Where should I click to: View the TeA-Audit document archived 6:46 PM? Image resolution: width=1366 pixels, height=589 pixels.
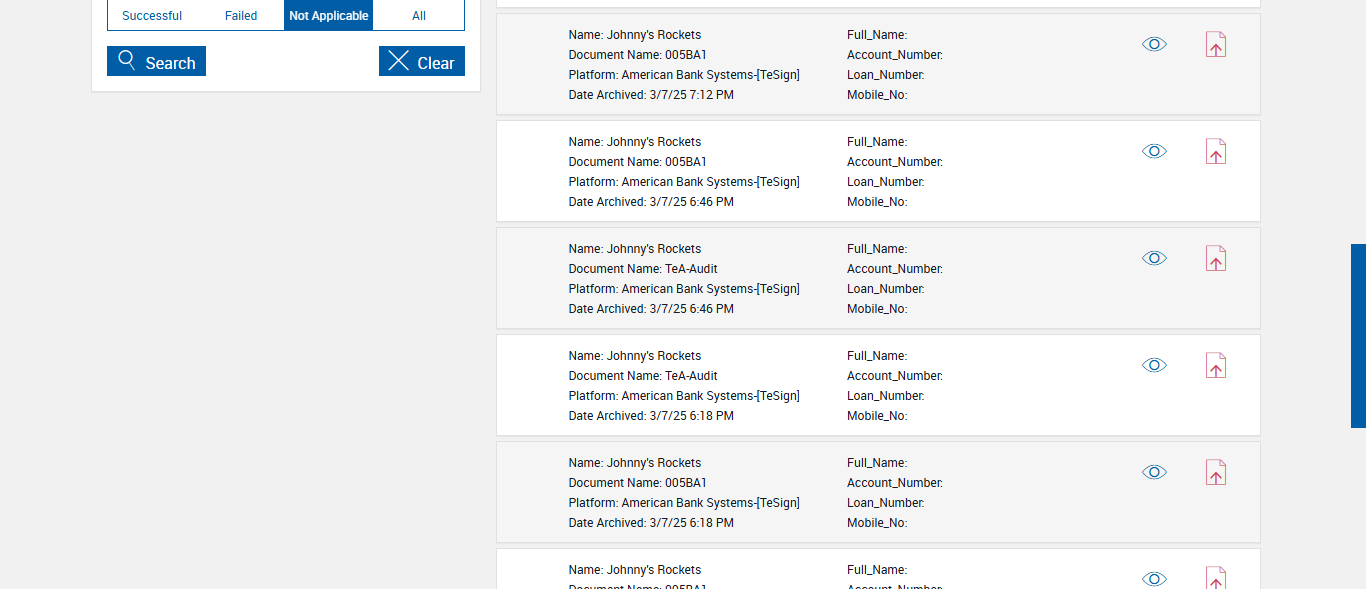pos(1154,258)
